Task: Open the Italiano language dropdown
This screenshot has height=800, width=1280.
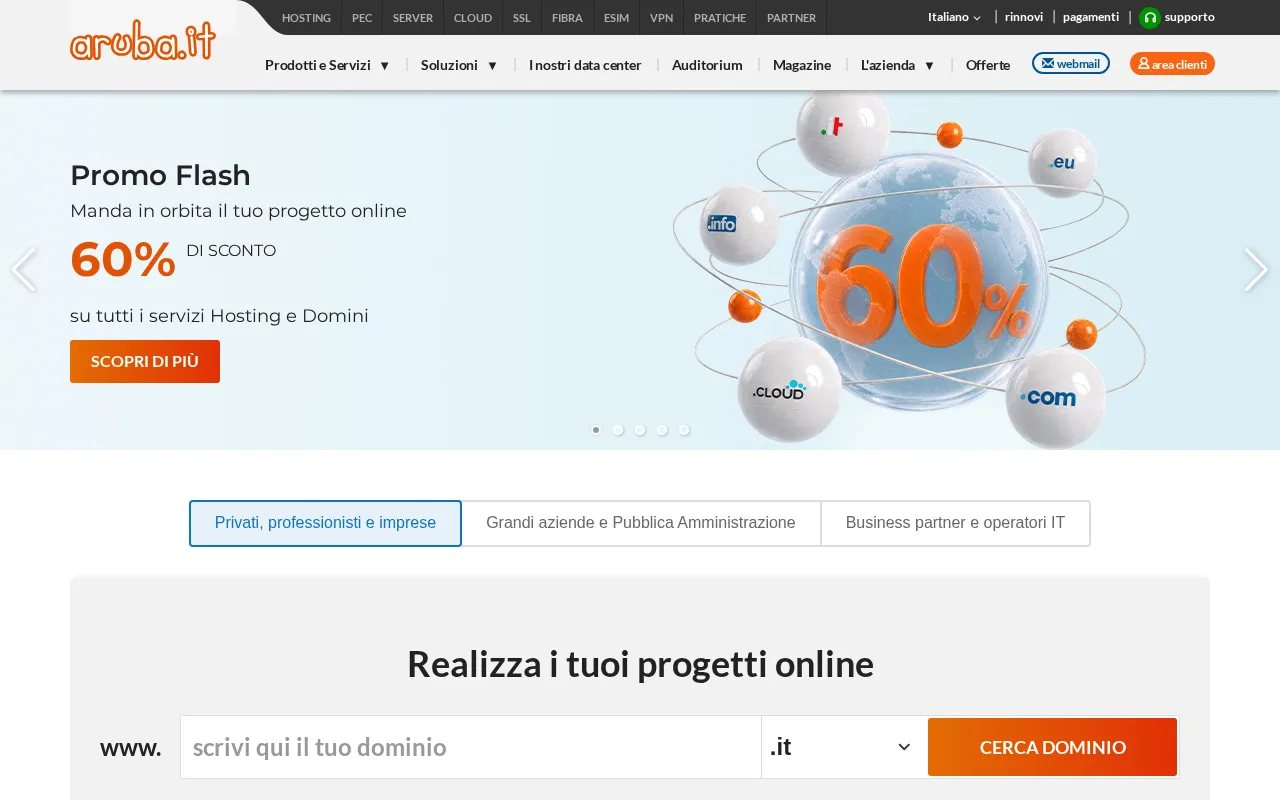Action: (x=954, y=17)
